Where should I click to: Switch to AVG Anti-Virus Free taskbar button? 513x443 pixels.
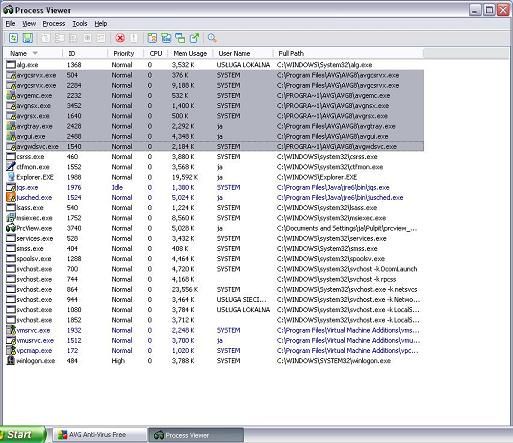point(99,435)
